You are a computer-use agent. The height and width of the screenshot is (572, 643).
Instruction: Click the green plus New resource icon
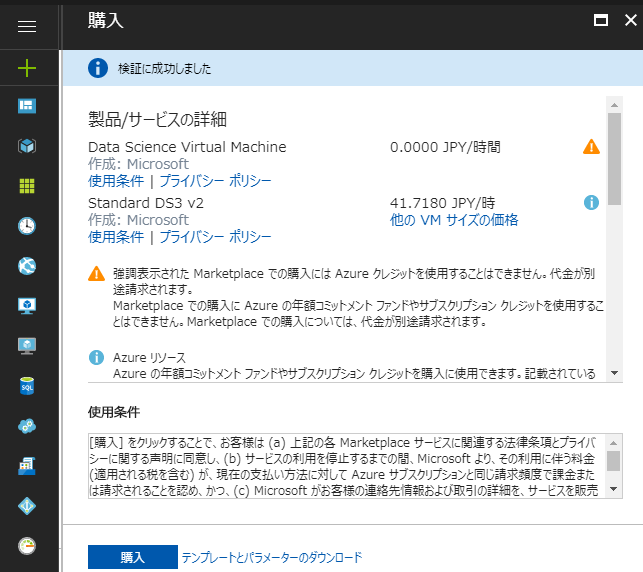[27, 68]
